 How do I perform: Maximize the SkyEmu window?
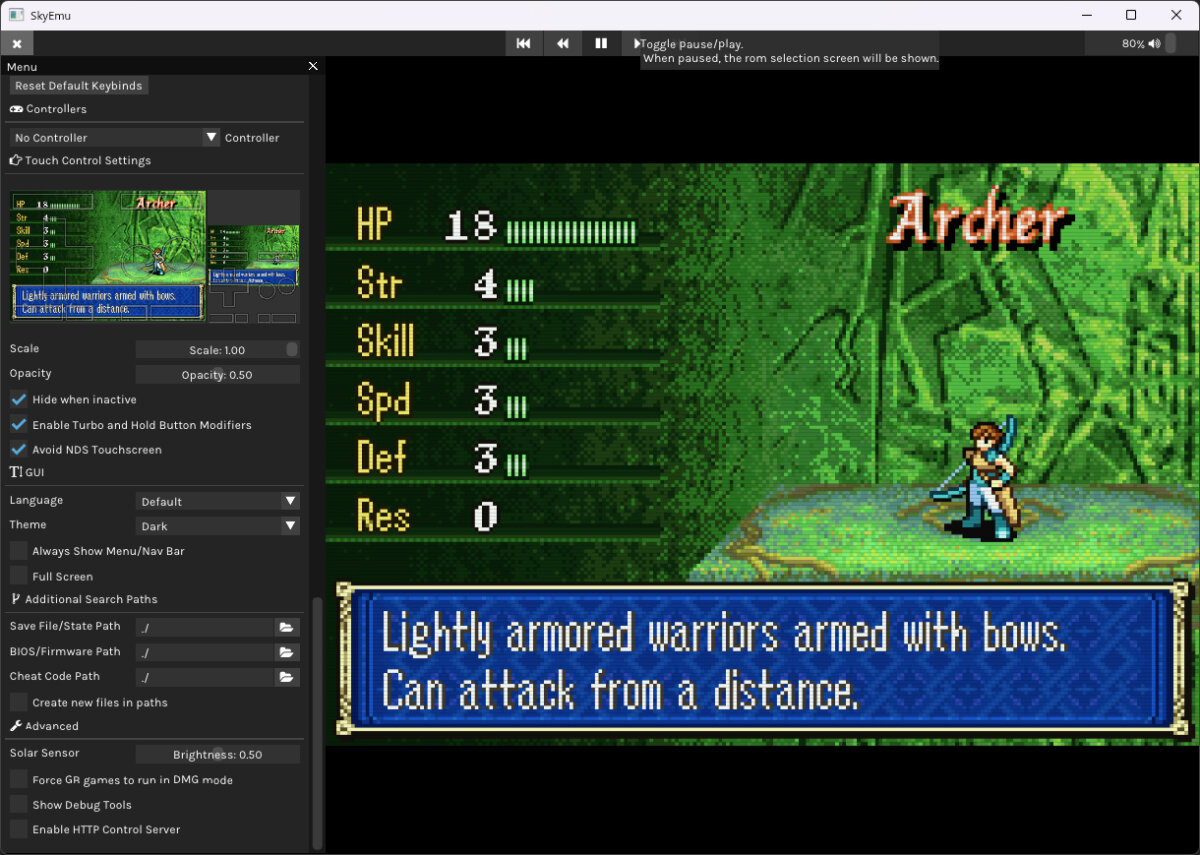click(x=1131, y=15)
